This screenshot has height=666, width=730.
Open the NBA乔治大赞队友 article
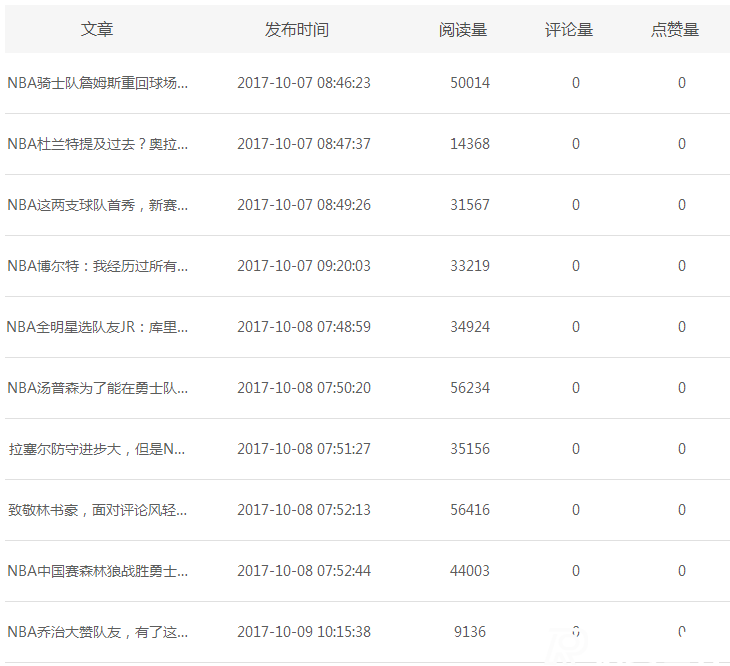(97, 632)
